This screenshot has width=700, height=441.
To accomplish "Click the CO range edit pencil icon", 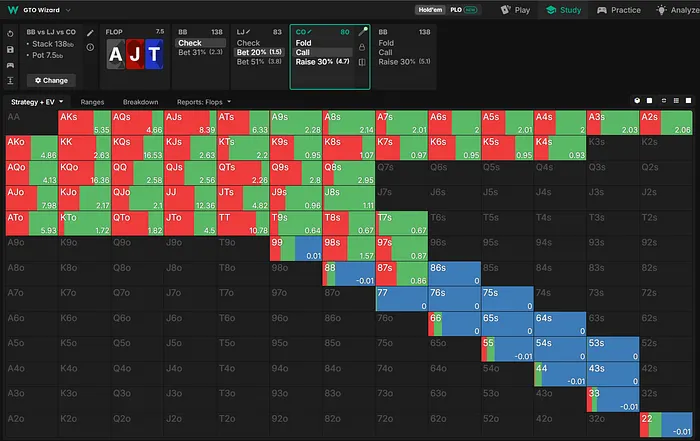I will [x=362, y=32].
